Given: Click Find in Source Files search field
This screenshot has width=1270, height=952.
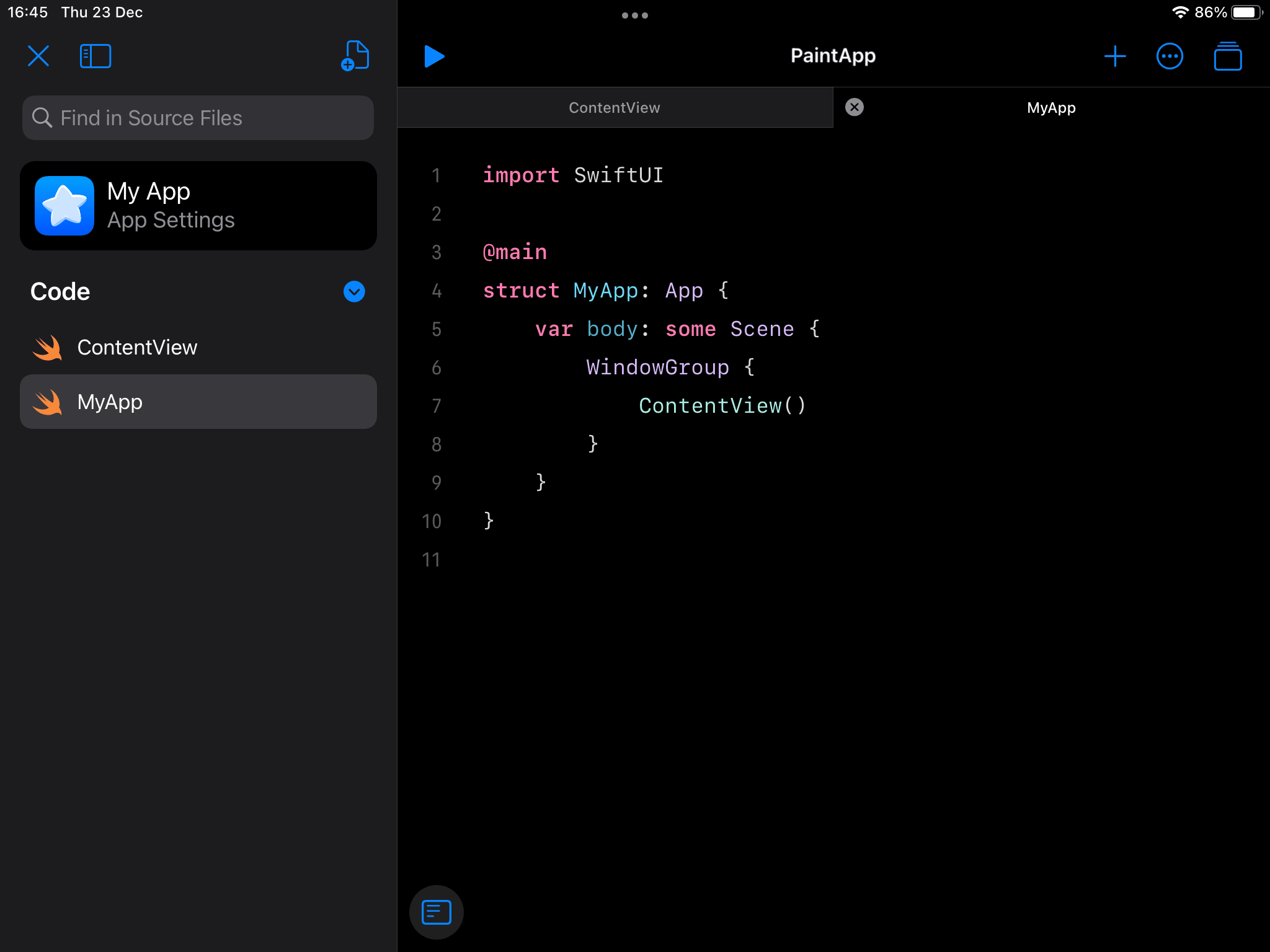Looking at the screenshot, I should pyautogui.click(x=197, y=117).
